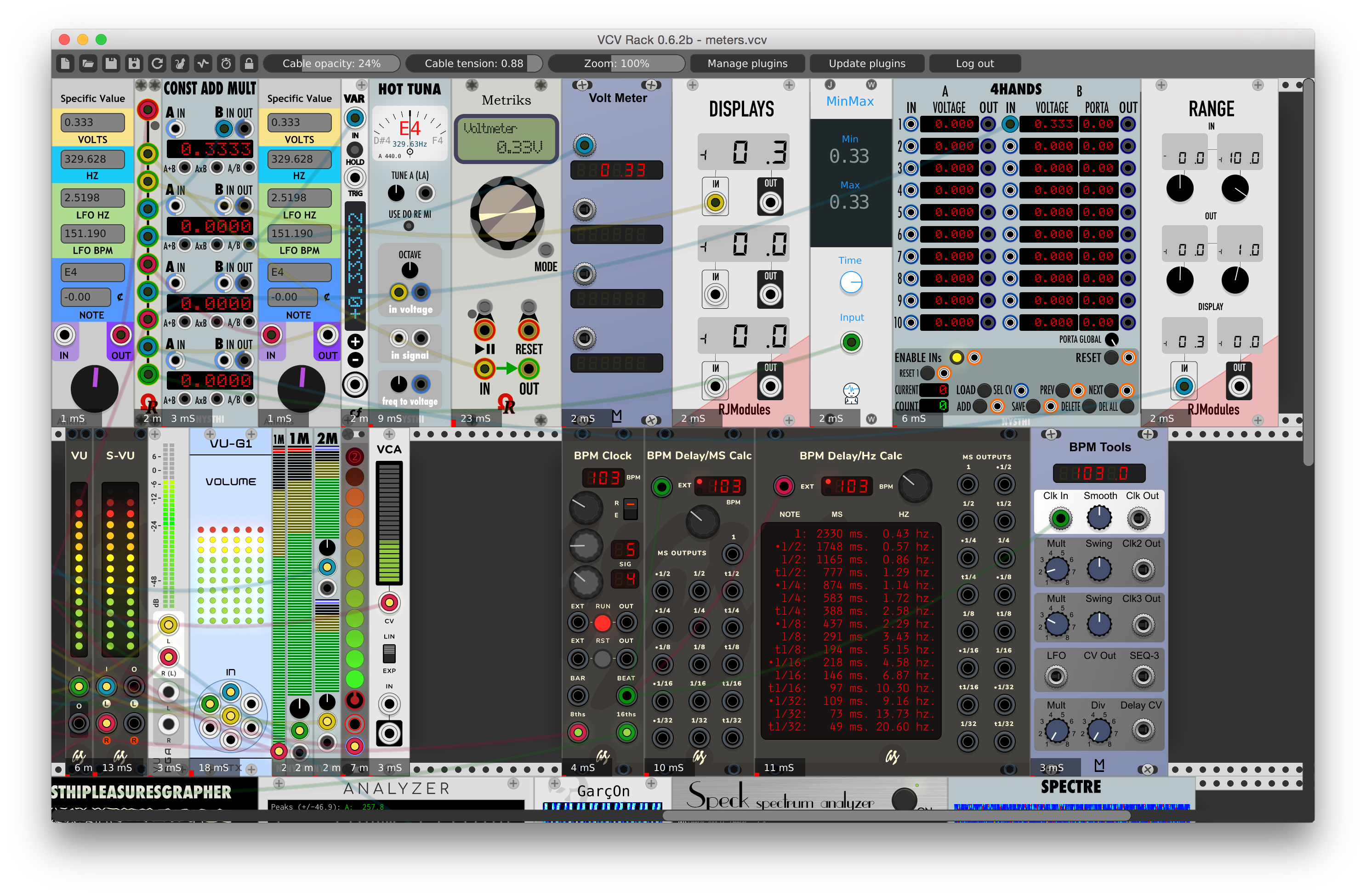1366x896 pixels.
Task: Click the LFO jack on BPM Tools
Action: point(1055,676)
